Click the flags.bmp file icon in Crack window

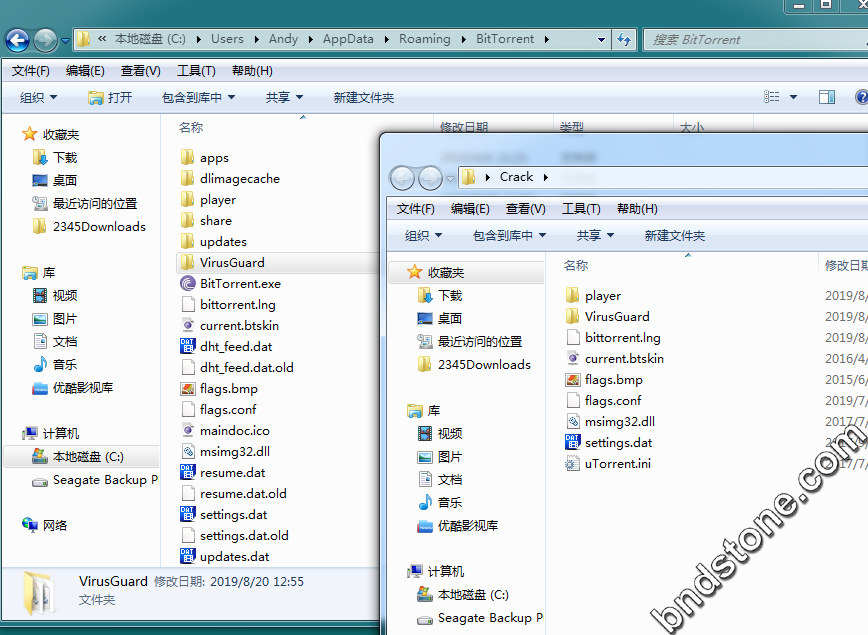pos(572,380)
